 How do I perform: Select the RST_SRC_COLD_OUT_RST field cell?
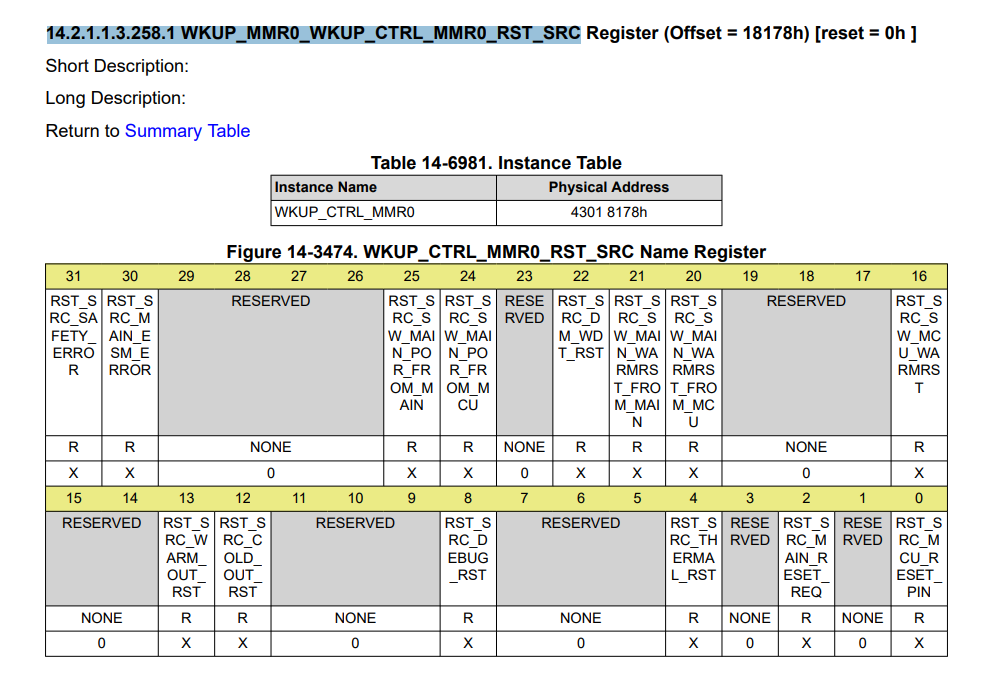(243, 558)
